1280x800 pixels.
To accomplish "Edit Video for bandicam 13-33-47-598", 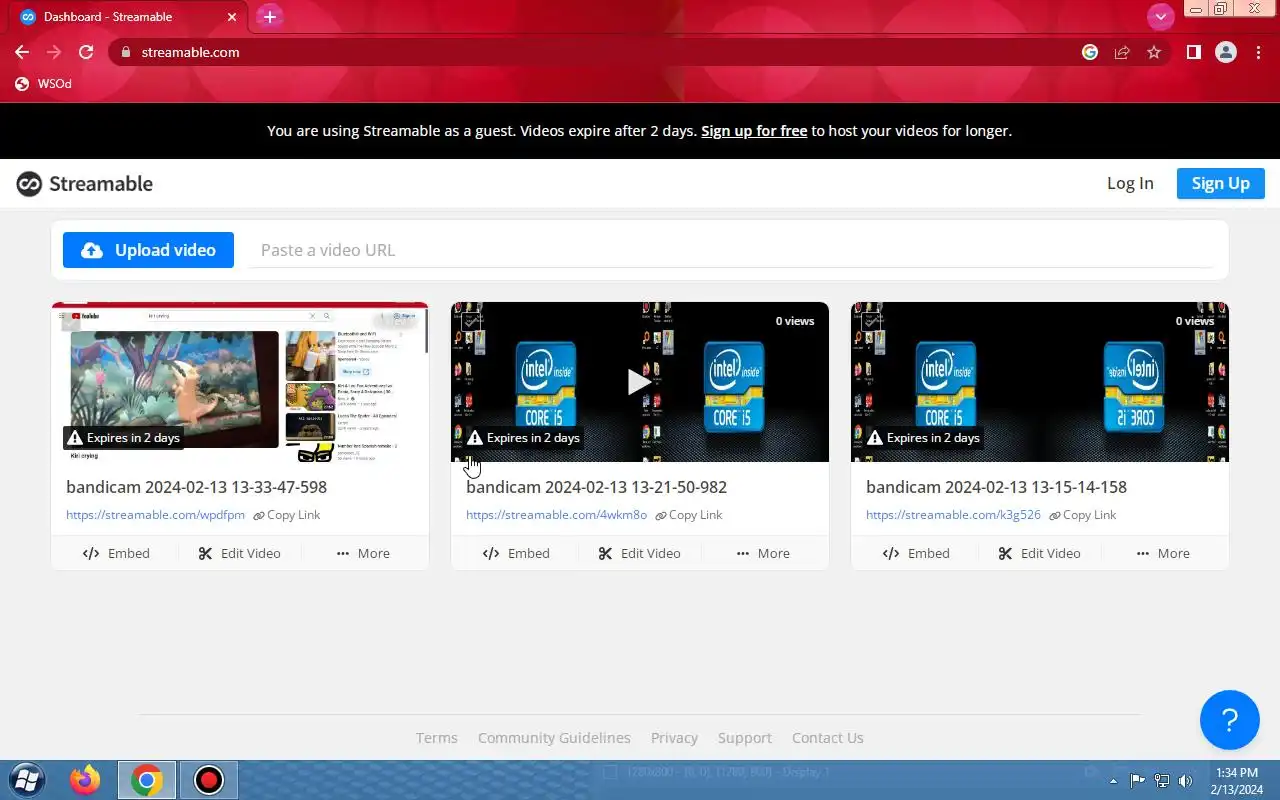I will (240, 553).
